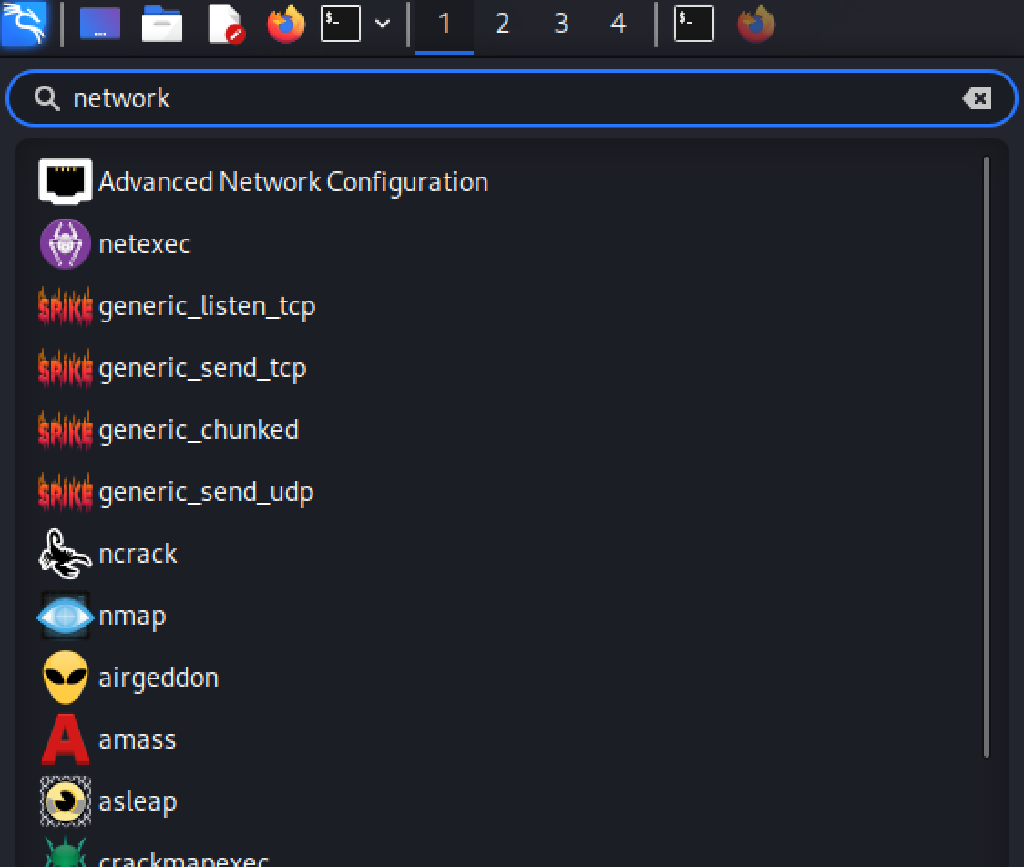
Task: Click the magnifier icon in the search bar
Action: 46,98
